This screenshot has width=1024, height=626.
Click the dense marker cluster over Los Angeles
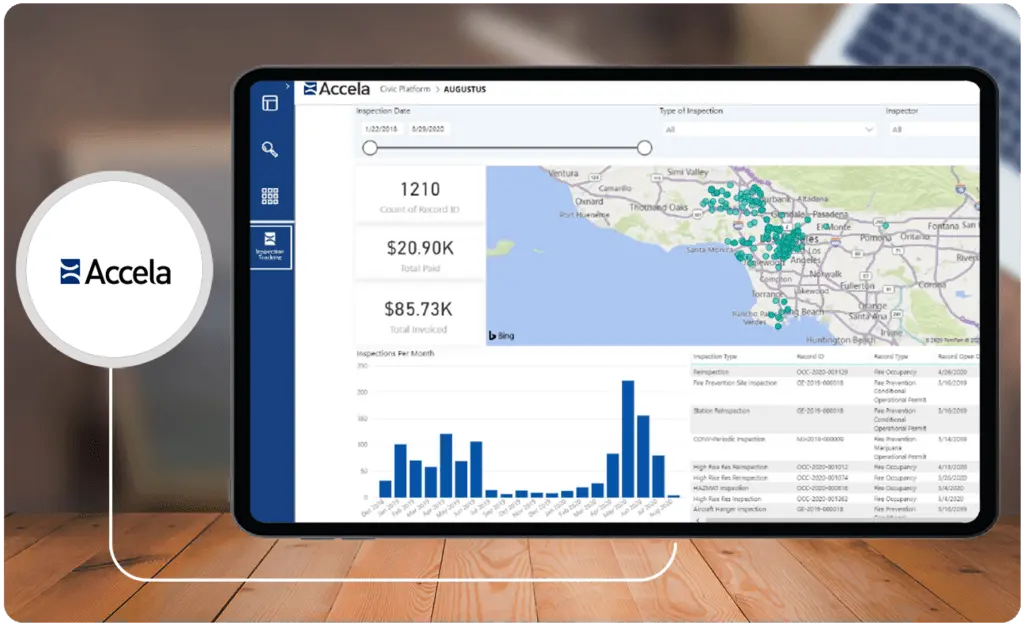786,242
